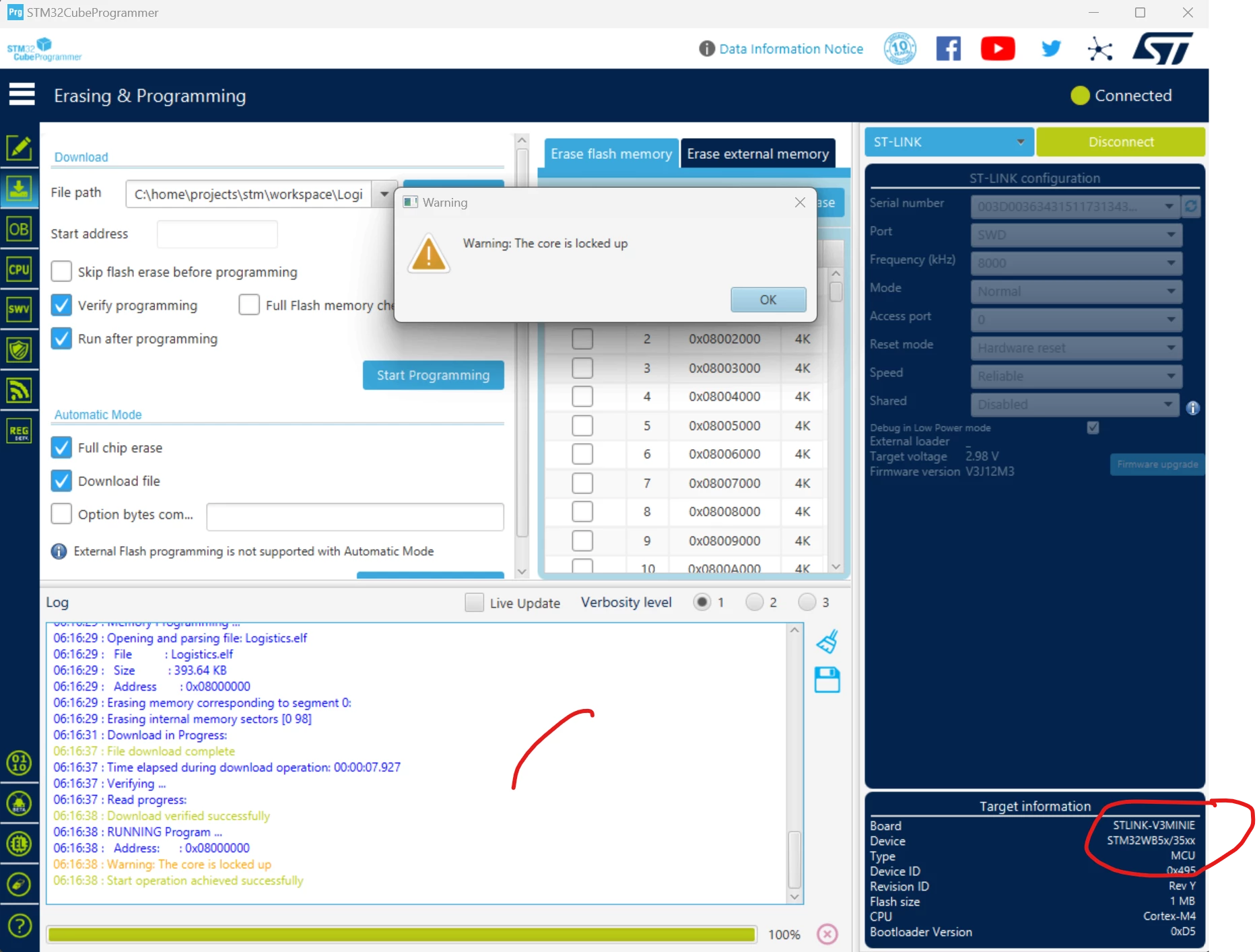Click the Start address input field
Image resolution: width=1257 pixels, height=952 pixels.
click(217, 234)
